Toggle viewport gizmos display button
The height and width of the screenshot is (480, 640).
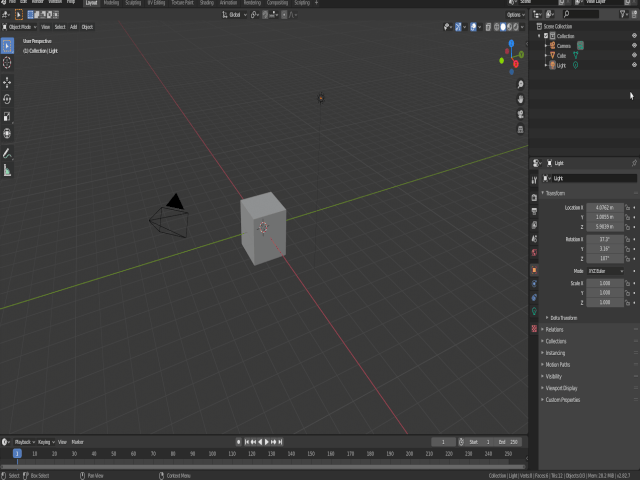pyautogui.click(x=458, y=27)
